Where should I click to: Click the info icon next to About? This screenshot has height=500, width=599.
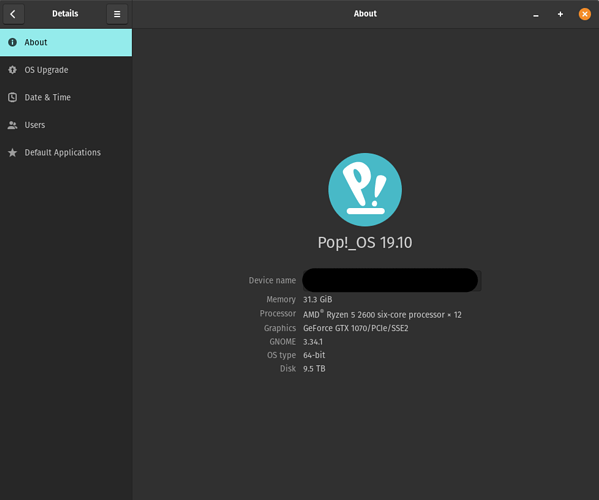[x=12, y=42]
